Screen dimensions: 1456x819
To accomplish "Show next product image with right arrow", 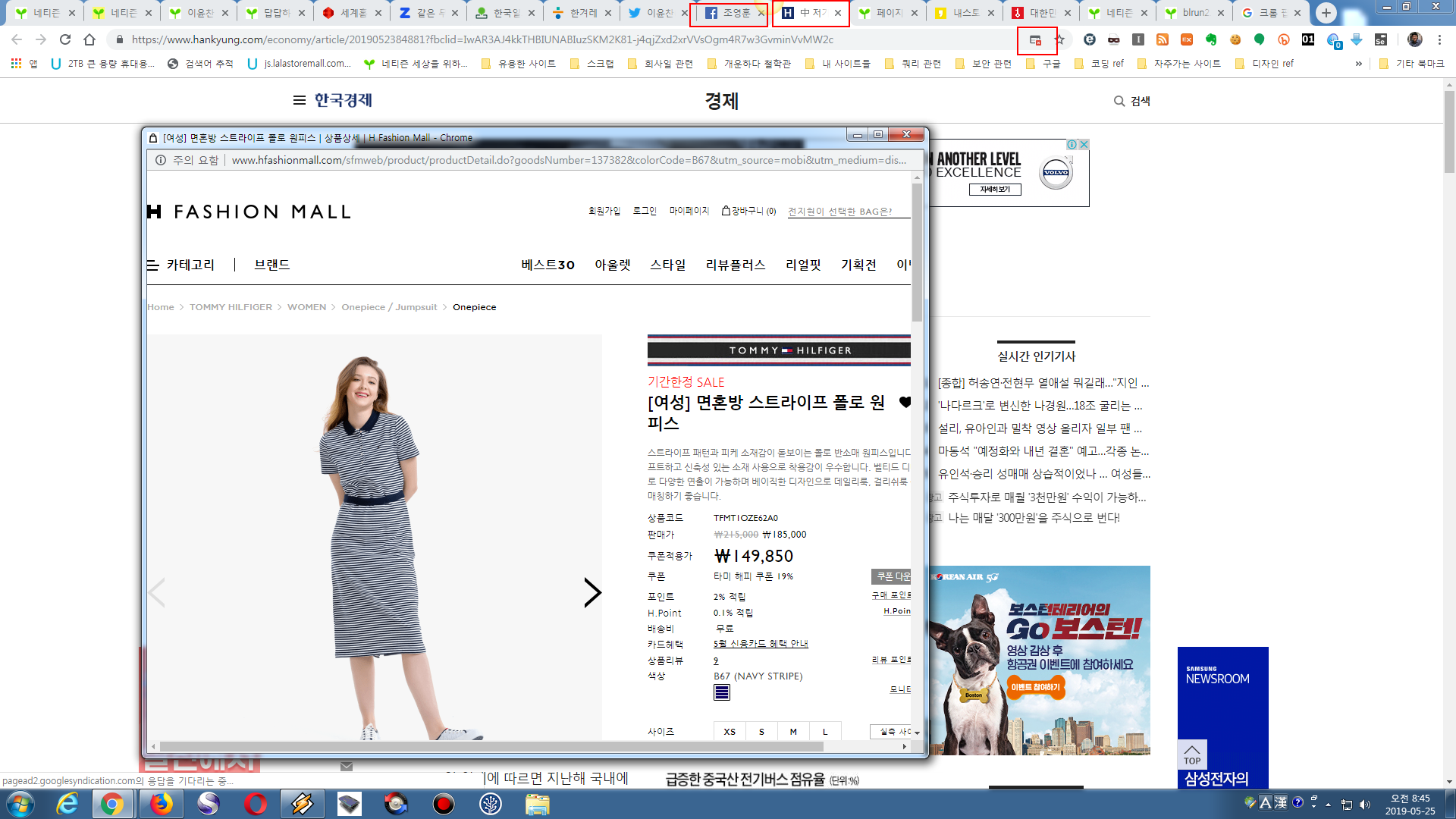I will click(592, 592).
